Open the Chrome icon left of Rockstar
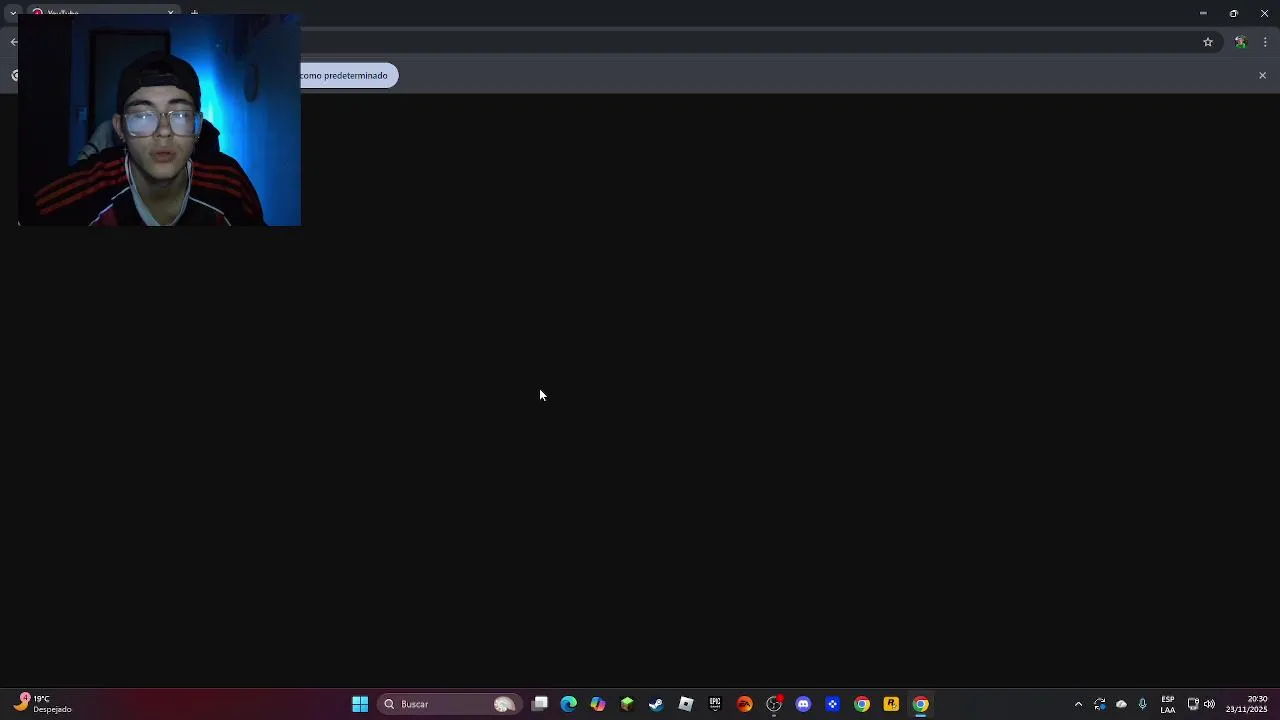The width and height of the screenshot is (1280, 720). tap(862, 704)
